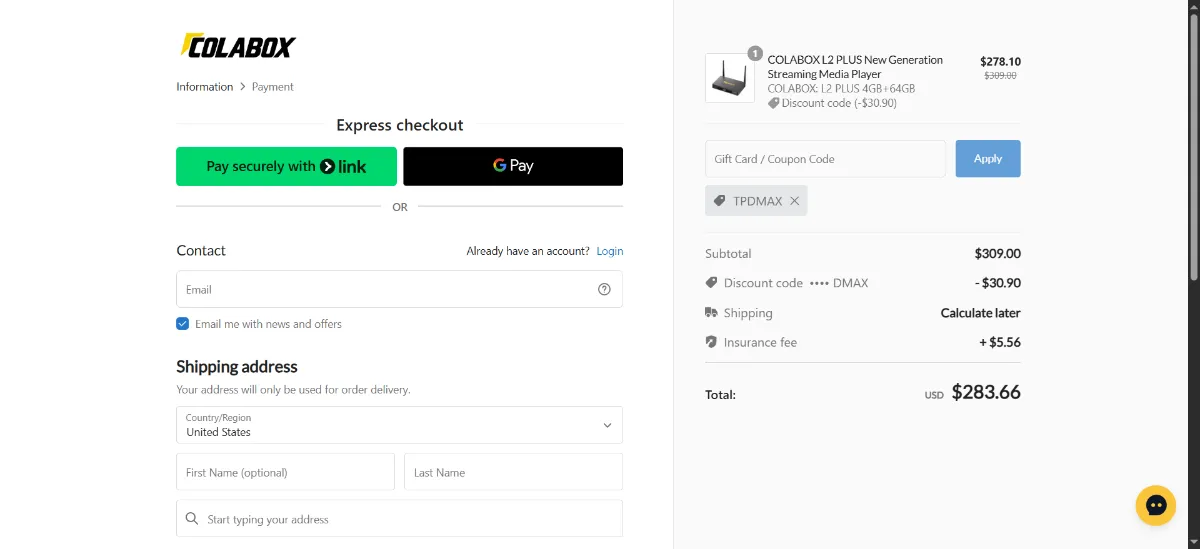Click the COLABOX L2 PLUS product thumbnail
This screenshot has width=1200, height=549.
coord(730,78)
